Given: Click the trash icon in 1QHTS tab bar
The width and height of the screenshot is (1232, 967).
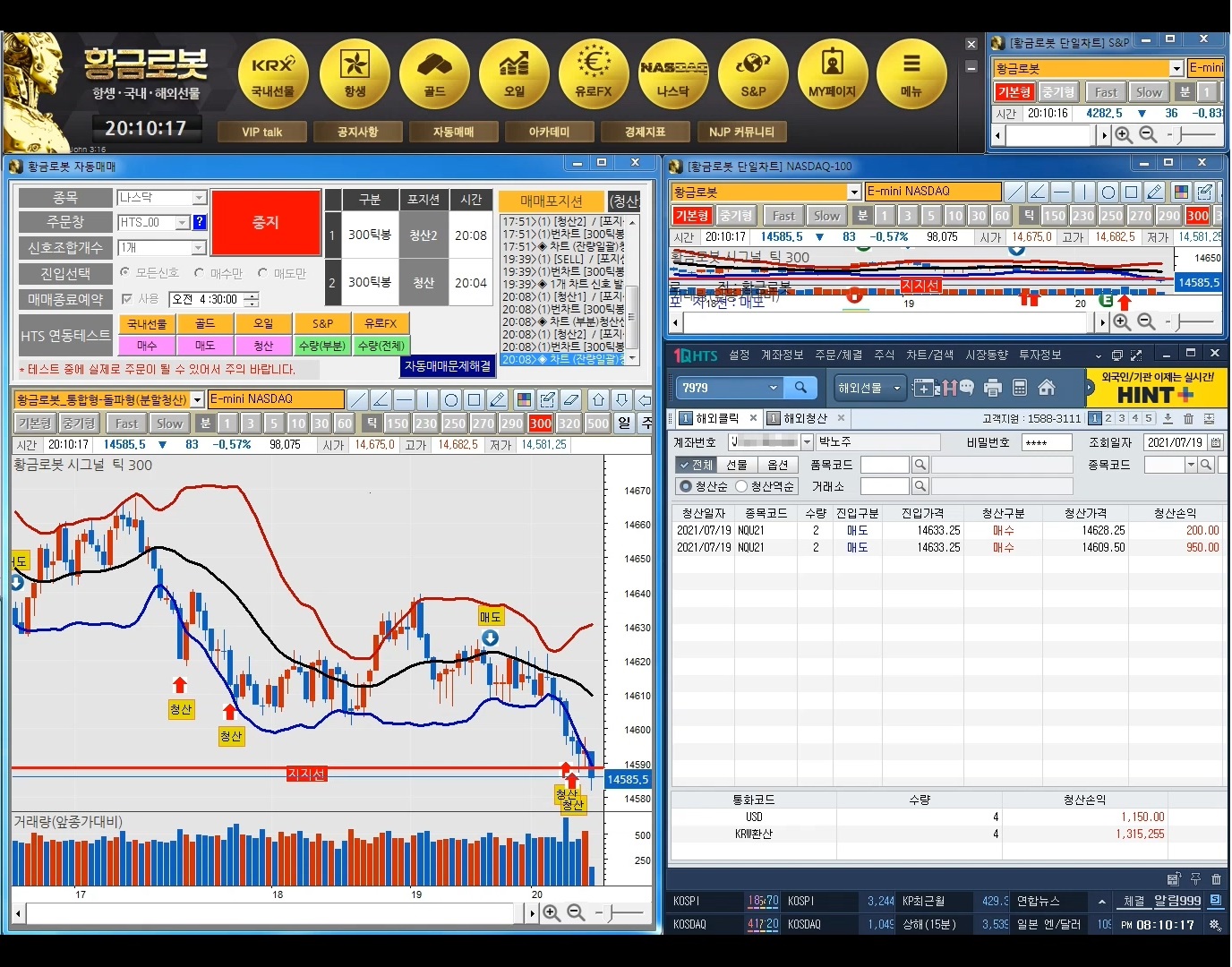Looking at the screenshot, I should coord(1189,418).
